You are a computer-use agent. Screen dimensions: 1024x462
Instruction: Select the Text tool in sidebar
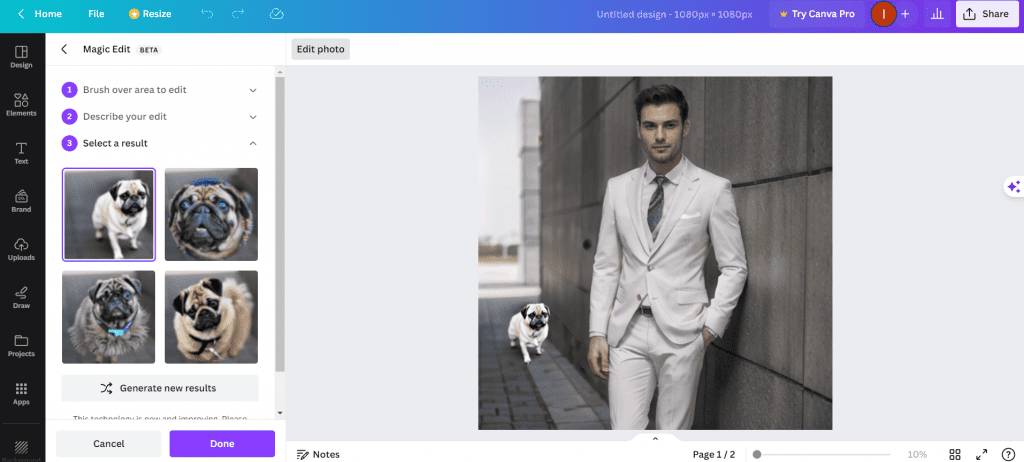click(21, 152)
